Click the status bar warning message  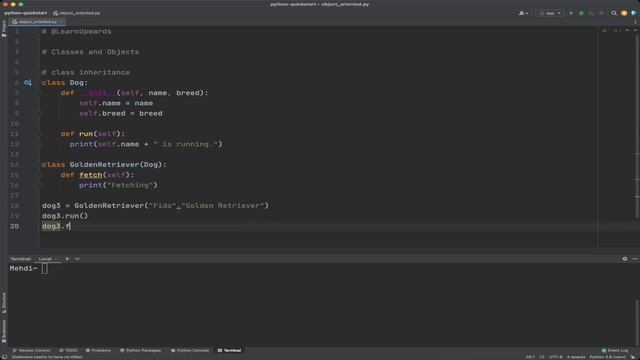pos(47,357)
